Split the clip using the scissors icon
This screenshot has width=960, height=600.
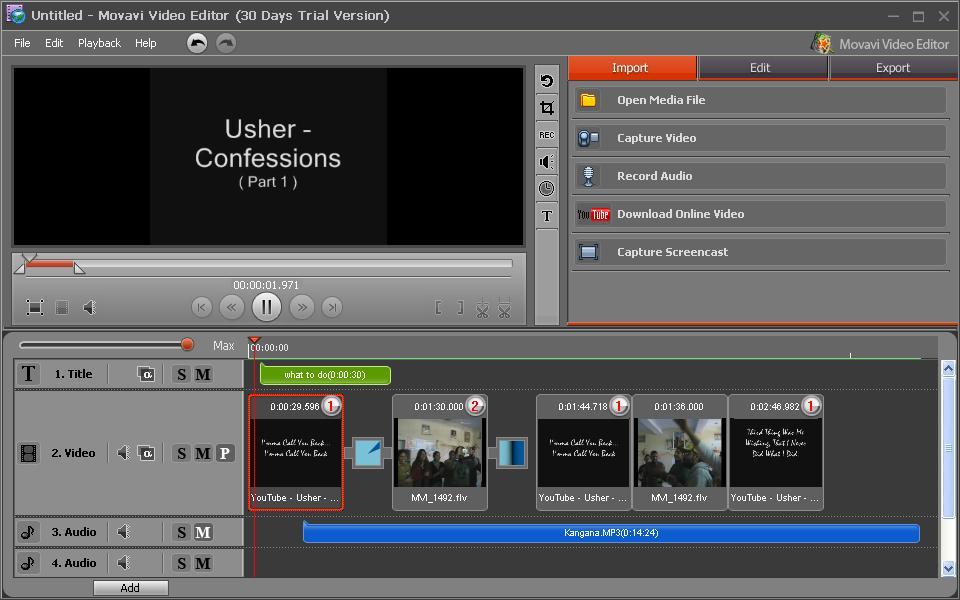pyautogui.click(x=480, y=307)
